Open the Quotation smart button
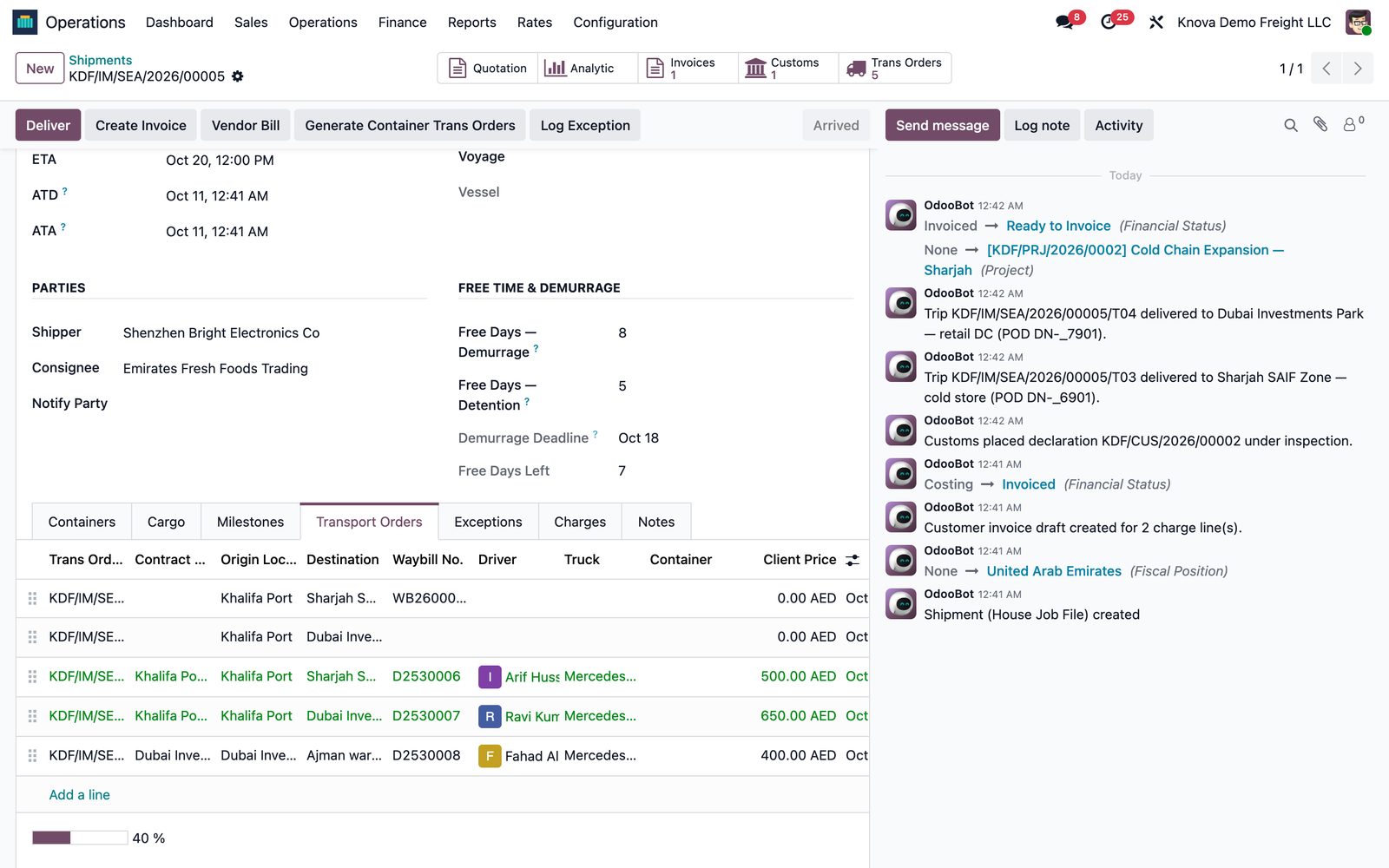1389x868 pixels. [488, 69]
